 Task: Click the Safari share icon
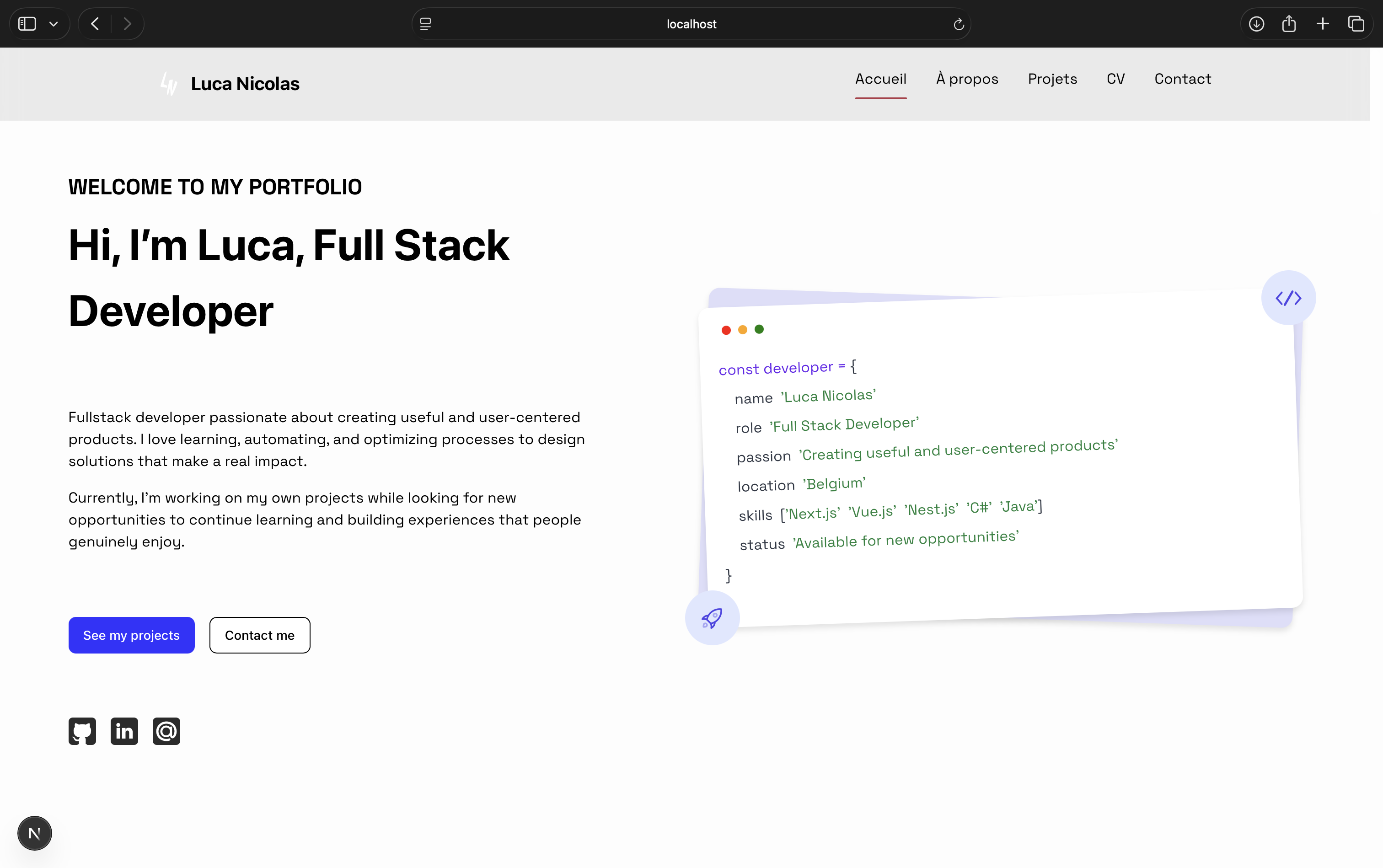tap(1289, 23)
